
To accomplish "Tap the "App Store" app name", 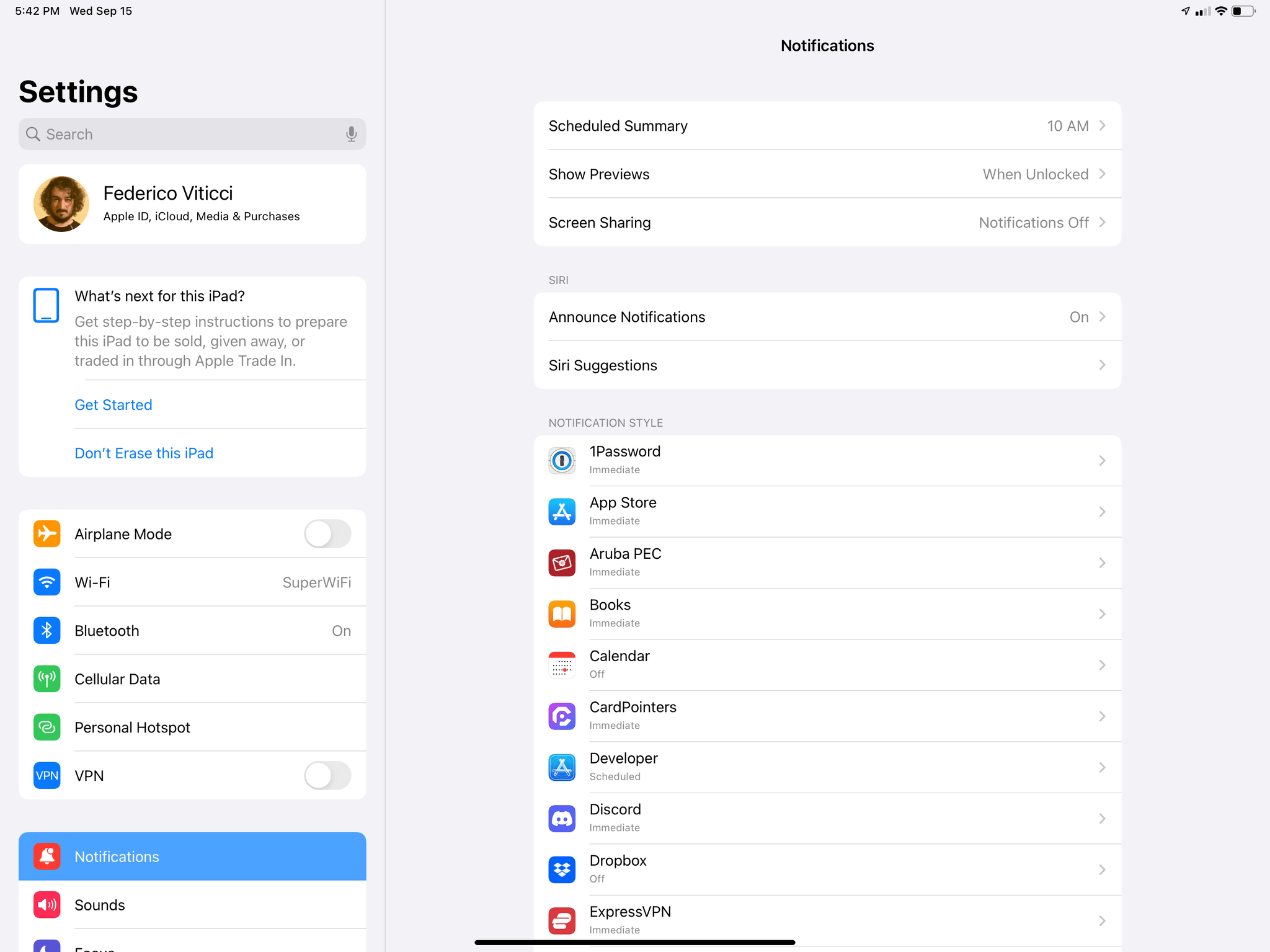I will (x=623, y=502).
